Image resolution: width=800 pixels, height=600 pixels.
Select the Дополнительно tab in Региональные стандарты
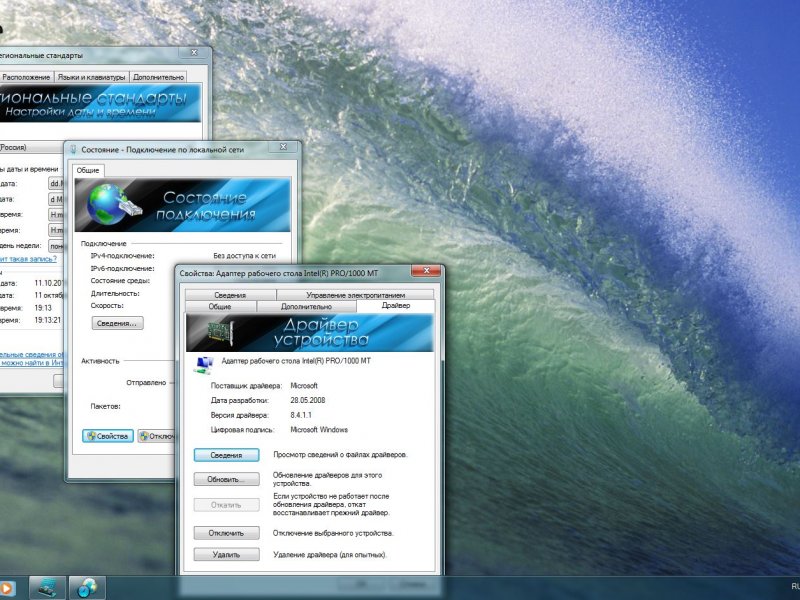[x=158, y=77]
